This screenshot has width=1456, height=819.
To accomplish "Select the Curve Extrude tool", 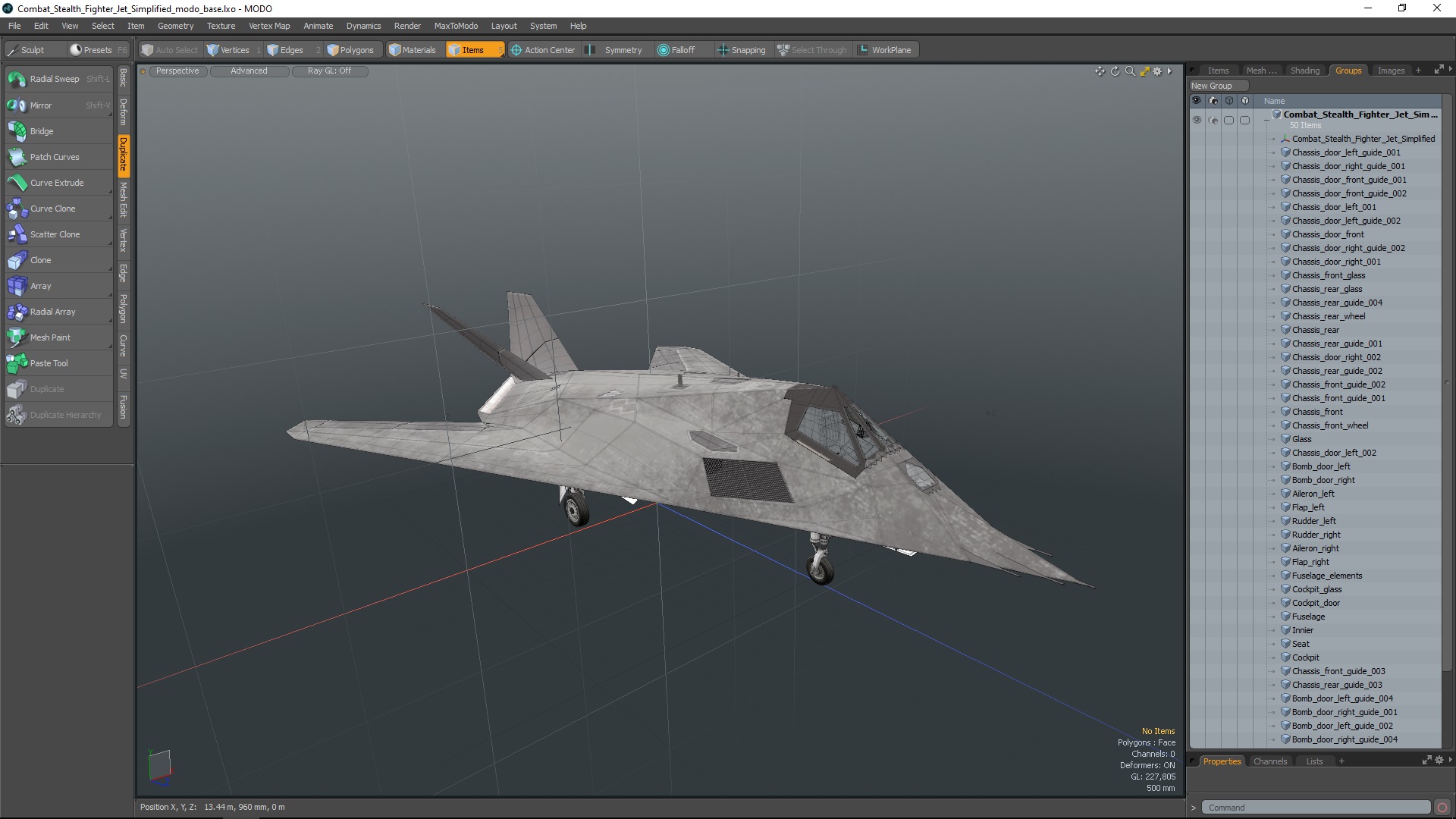I will (57, 183).
